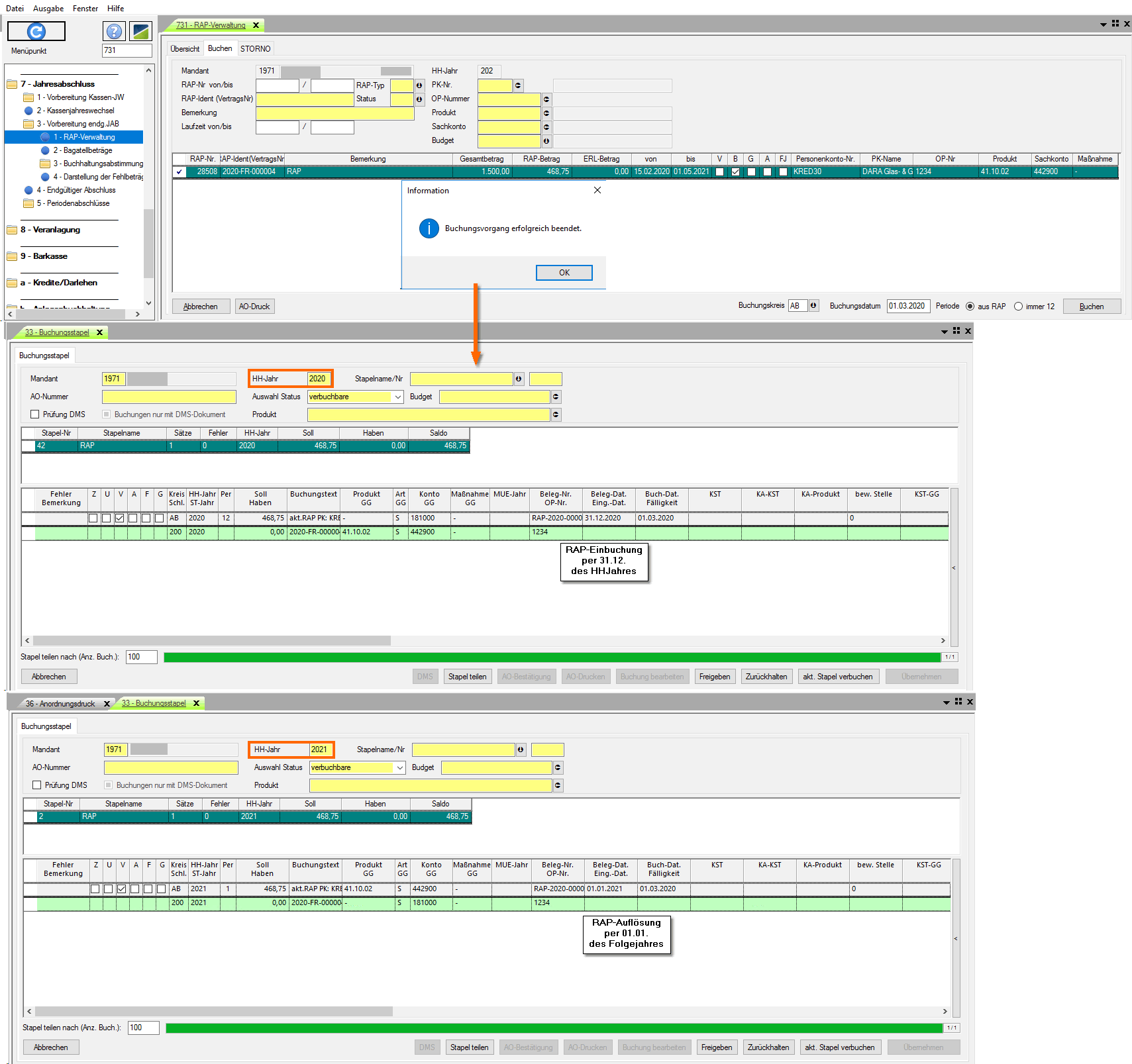
Task: Click the PK-Nr. search icon
Action: [x=518, y=85]
